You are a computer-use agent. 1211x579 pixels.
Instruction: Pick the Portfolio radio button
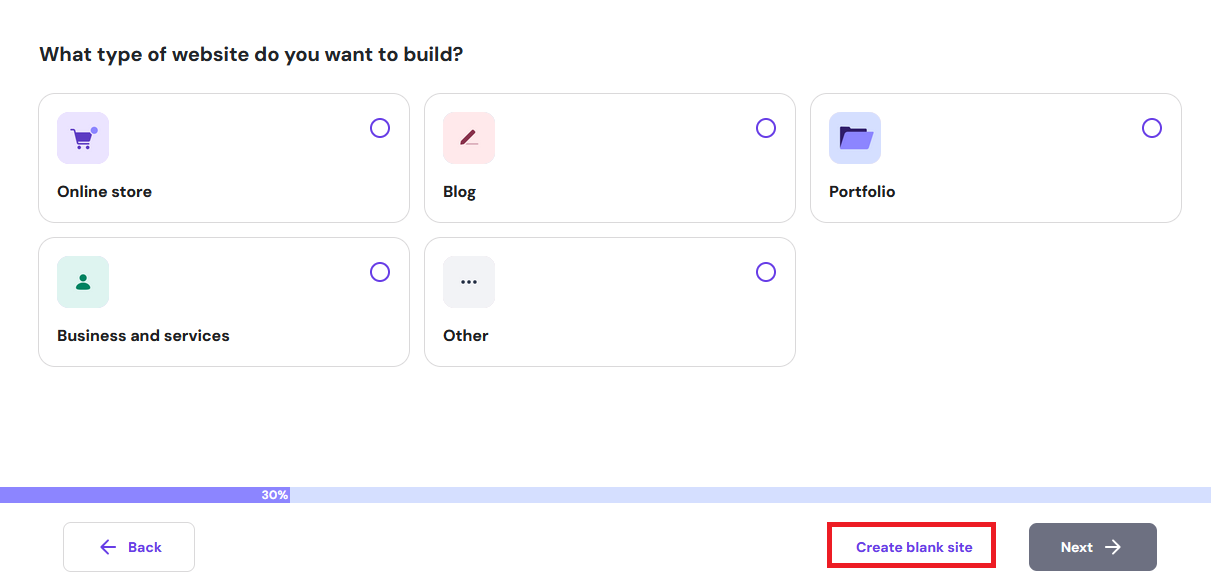[1152, 128]
